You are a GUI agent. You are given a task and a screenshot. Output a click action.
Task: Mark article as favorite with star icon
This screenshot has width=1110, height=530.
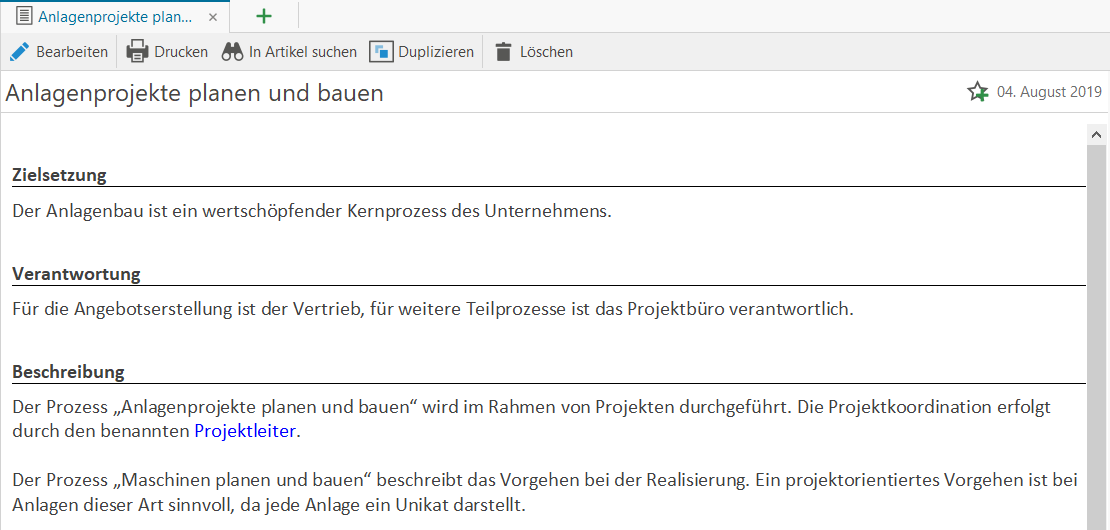point(977,92)
